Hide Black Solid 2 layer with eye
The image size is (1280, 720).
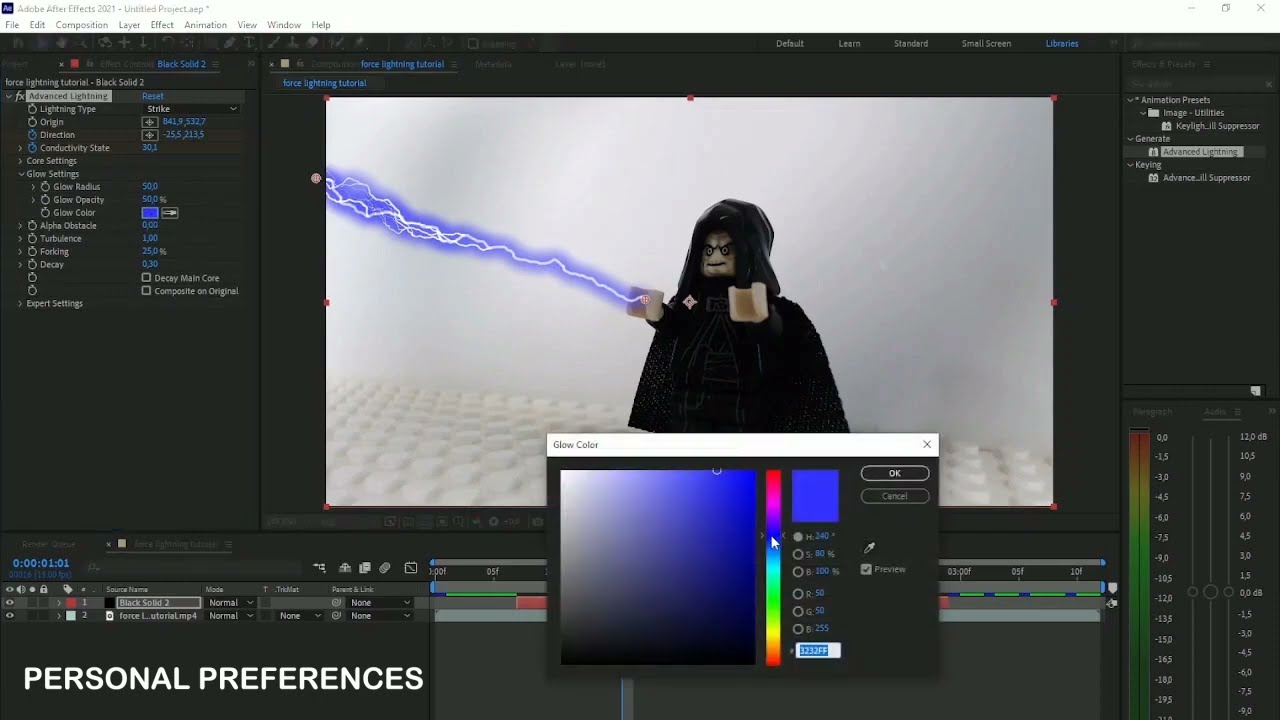point(9,603)
